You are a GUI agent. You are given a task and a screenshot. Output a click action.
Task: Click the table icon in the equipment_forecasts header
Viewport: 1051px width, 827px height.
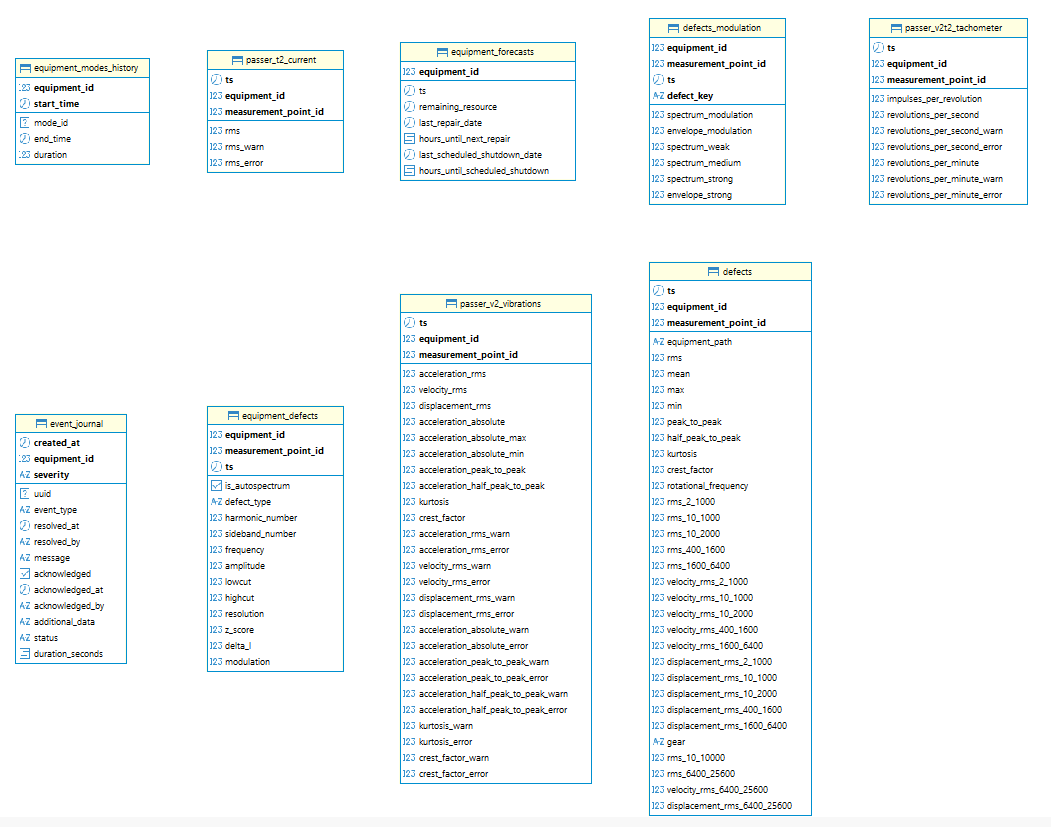442,52
